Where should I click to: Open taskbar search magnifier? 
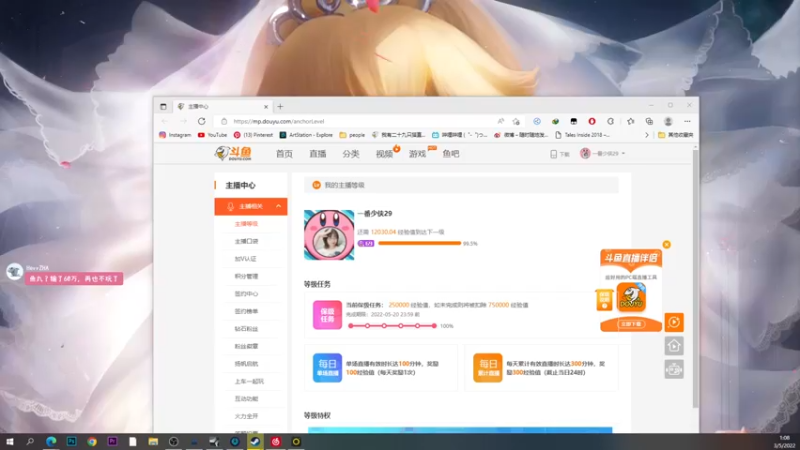(30, 441)
